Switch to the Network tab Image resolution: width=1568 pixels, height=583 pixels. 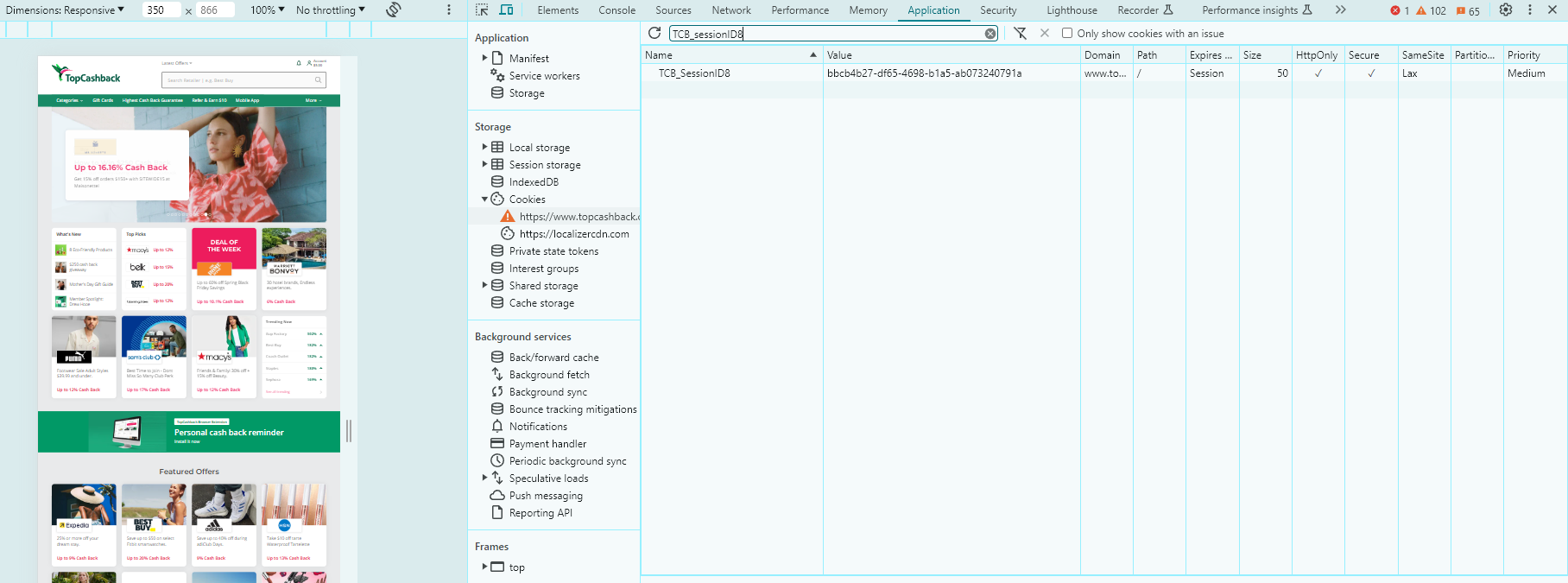coord(730,10)
